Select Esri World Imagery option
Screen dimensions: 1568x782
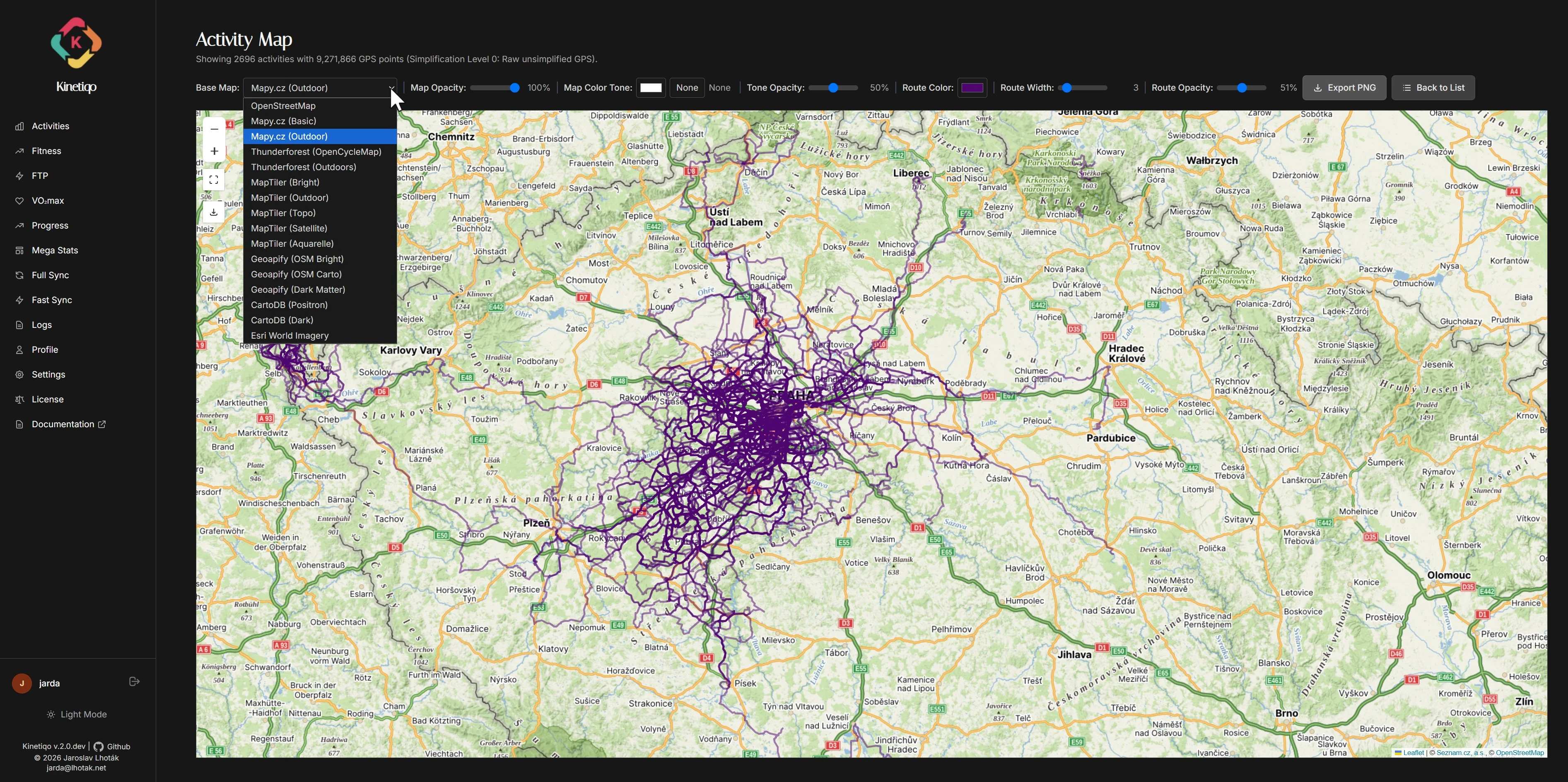pos(320,335)
